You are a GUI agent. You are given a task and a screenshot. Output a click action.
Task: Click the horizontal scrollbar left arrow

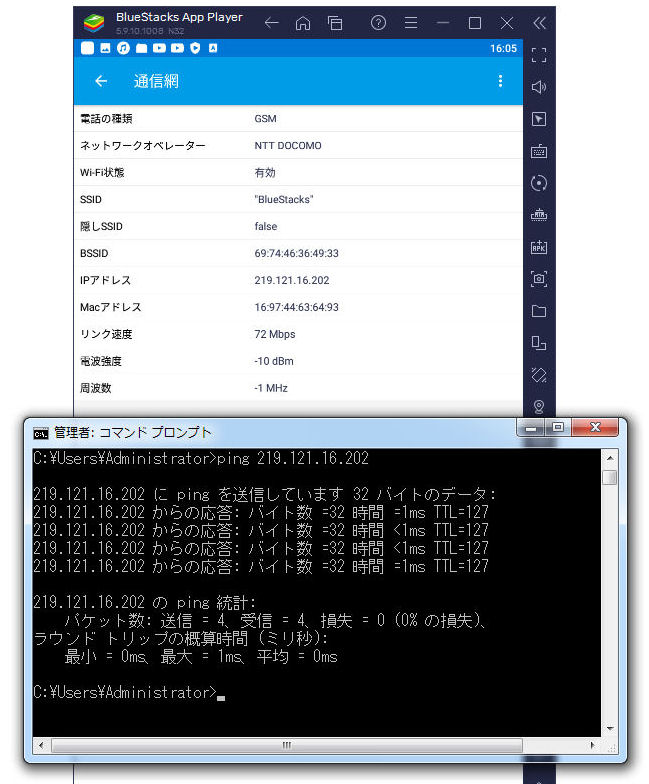click(41, 745)
